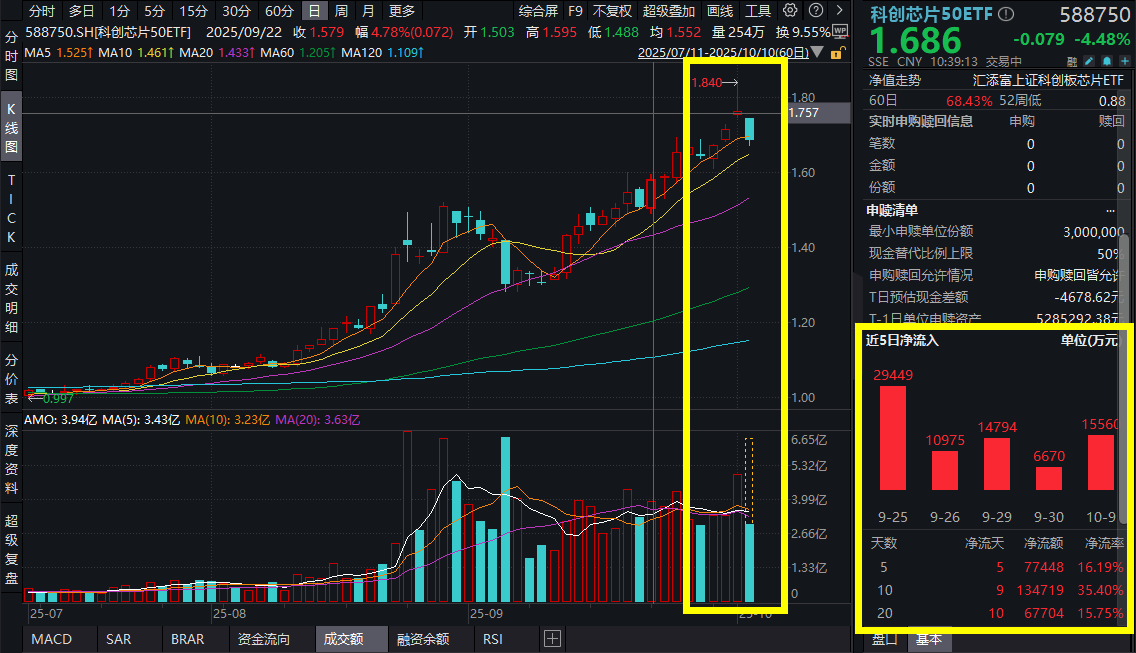The width and height of the screenshot is (1136, 653).
Task: Switch to the 资金流向 capital flow tab
Action: coord(263,638)
